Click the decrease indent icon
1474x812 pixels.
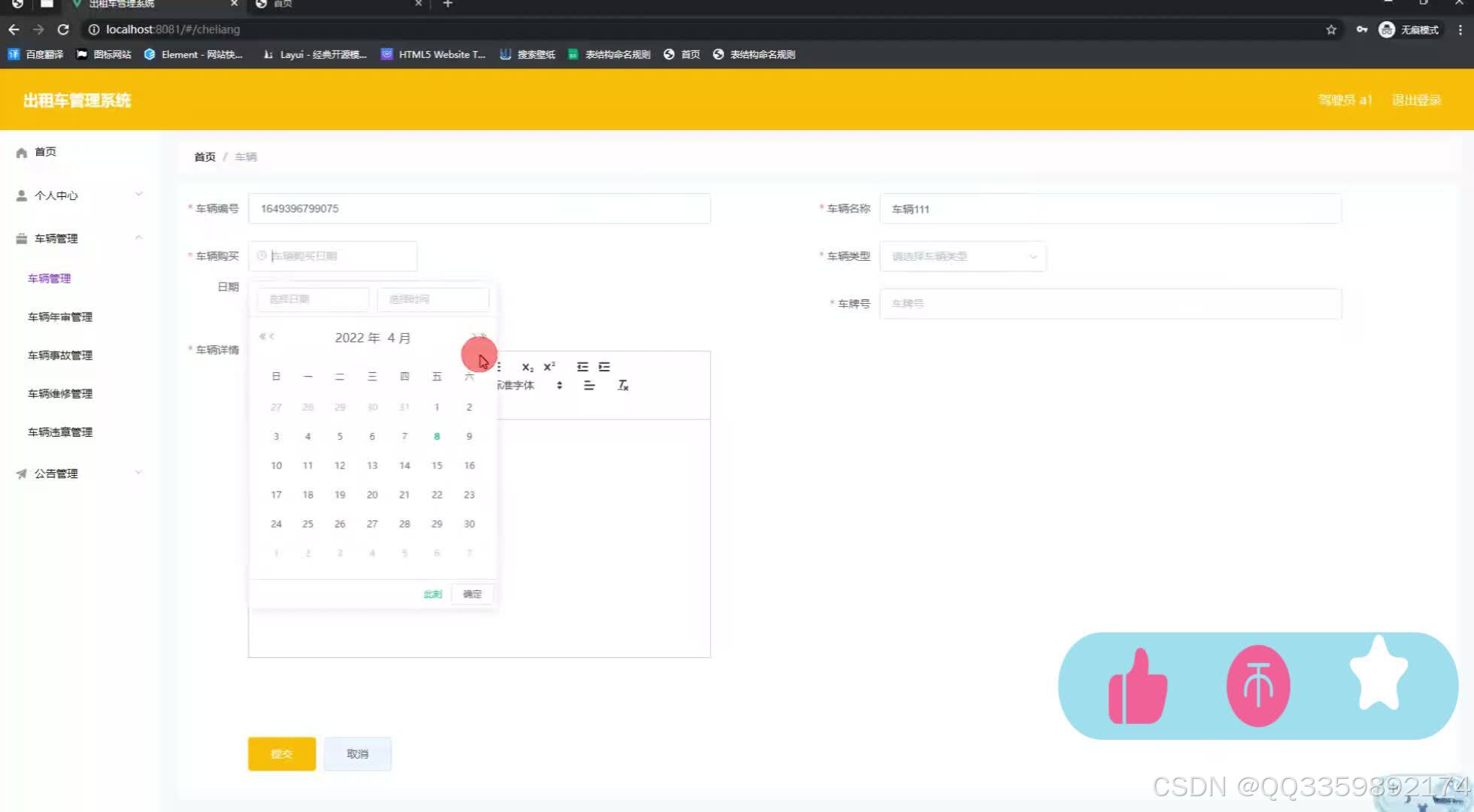pyautogui.click(x=583, y=367)
